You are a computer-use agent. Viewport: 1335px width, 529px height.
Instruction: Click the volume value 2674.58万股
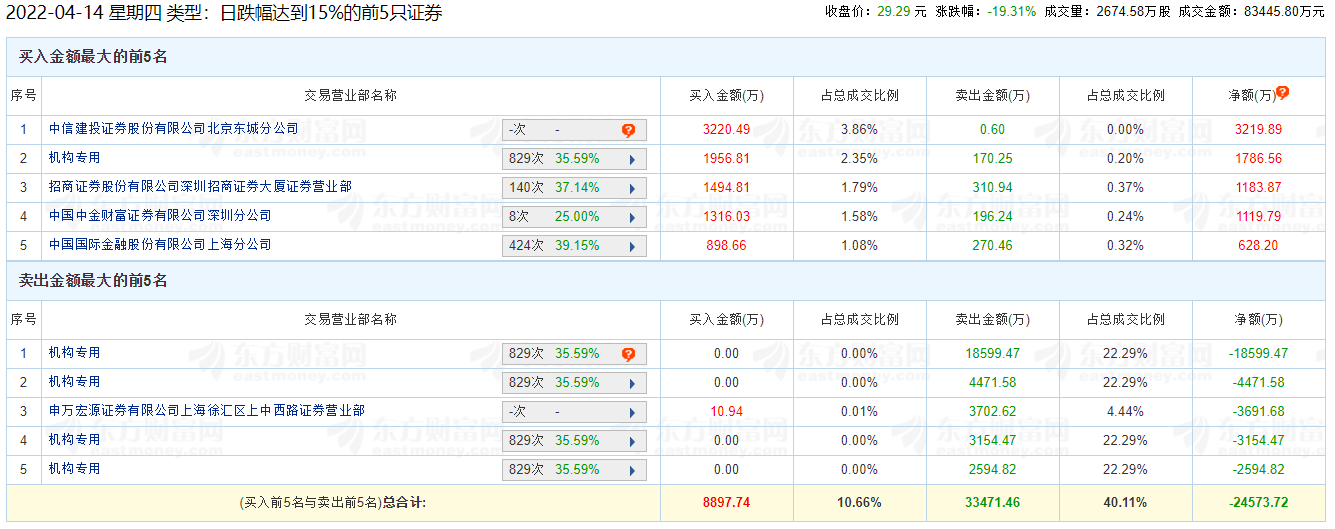[1133, 12]
